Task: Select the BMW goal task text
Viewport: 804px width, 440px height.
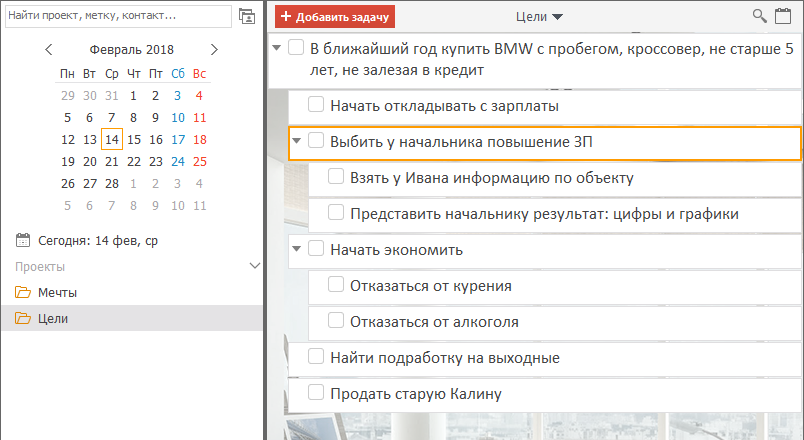Action: (x=552, y=59)
